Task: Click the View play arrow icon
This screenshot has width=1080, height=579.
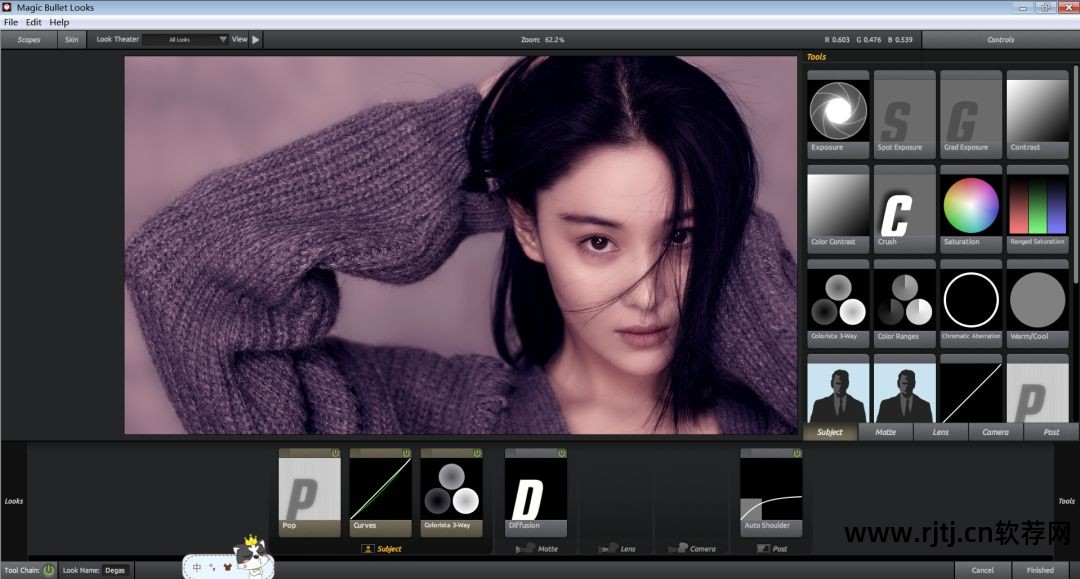Action: tap(256, 40)
